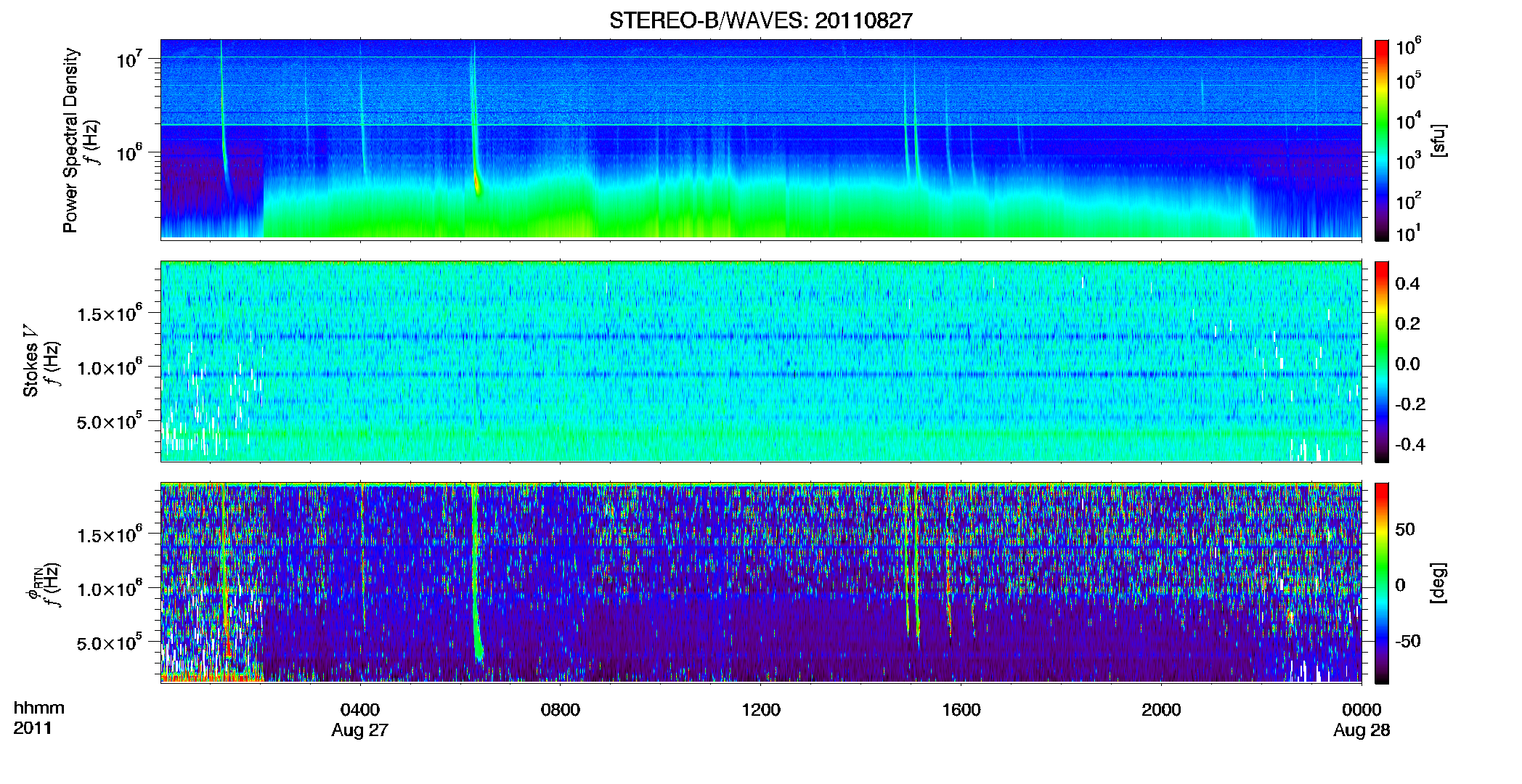
Task: Click the STEREO-B/WAVES: 20110827 plot title
Action: pos(760,20)
